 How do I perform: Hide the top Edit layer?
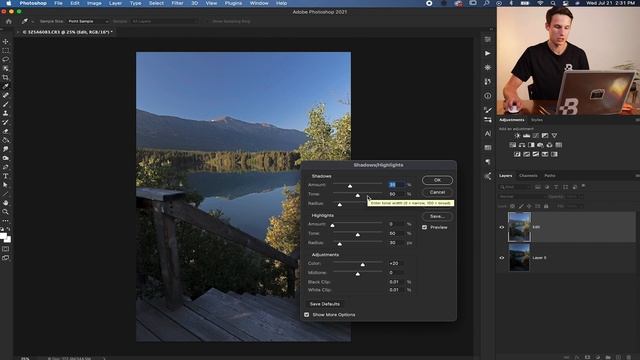coord(502,227)
